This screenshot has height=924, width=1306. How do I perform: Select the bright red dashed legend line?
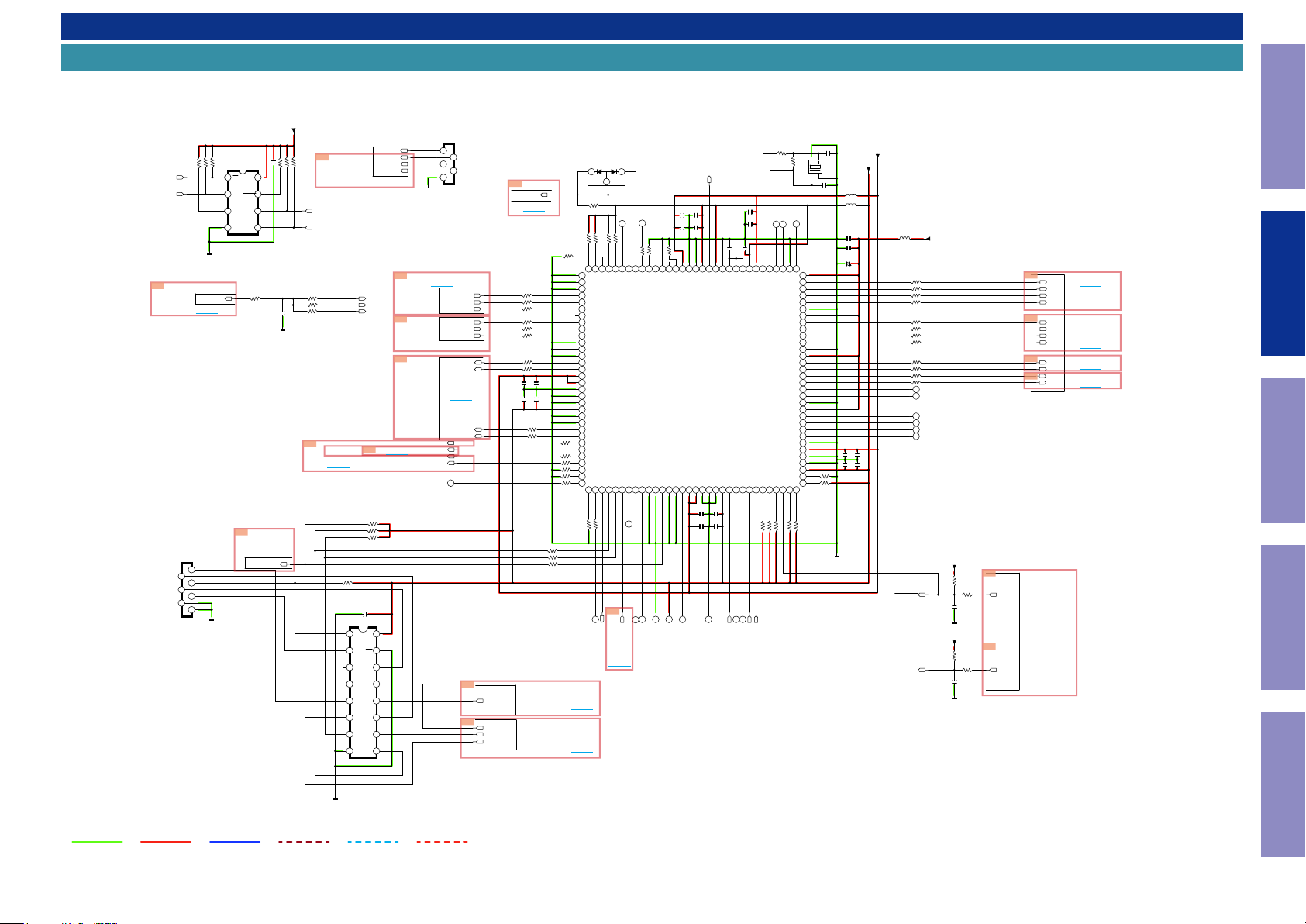click(442, 841)
